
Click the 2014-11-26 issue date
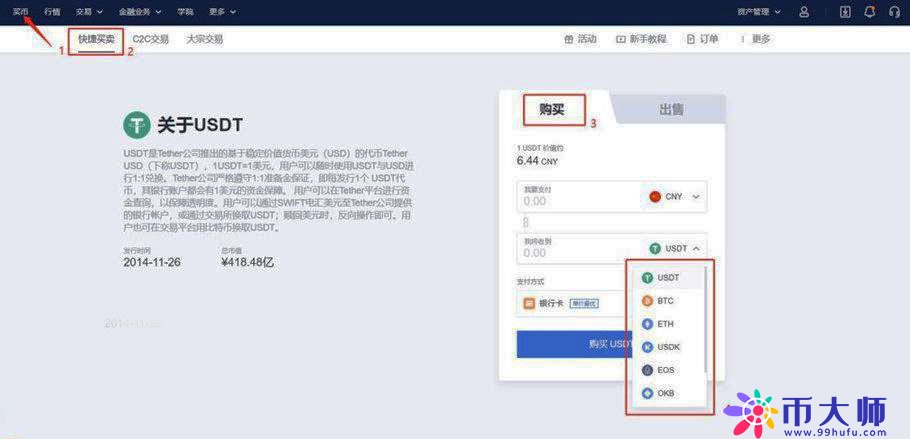pyautogui.click(x=152, y=262)
